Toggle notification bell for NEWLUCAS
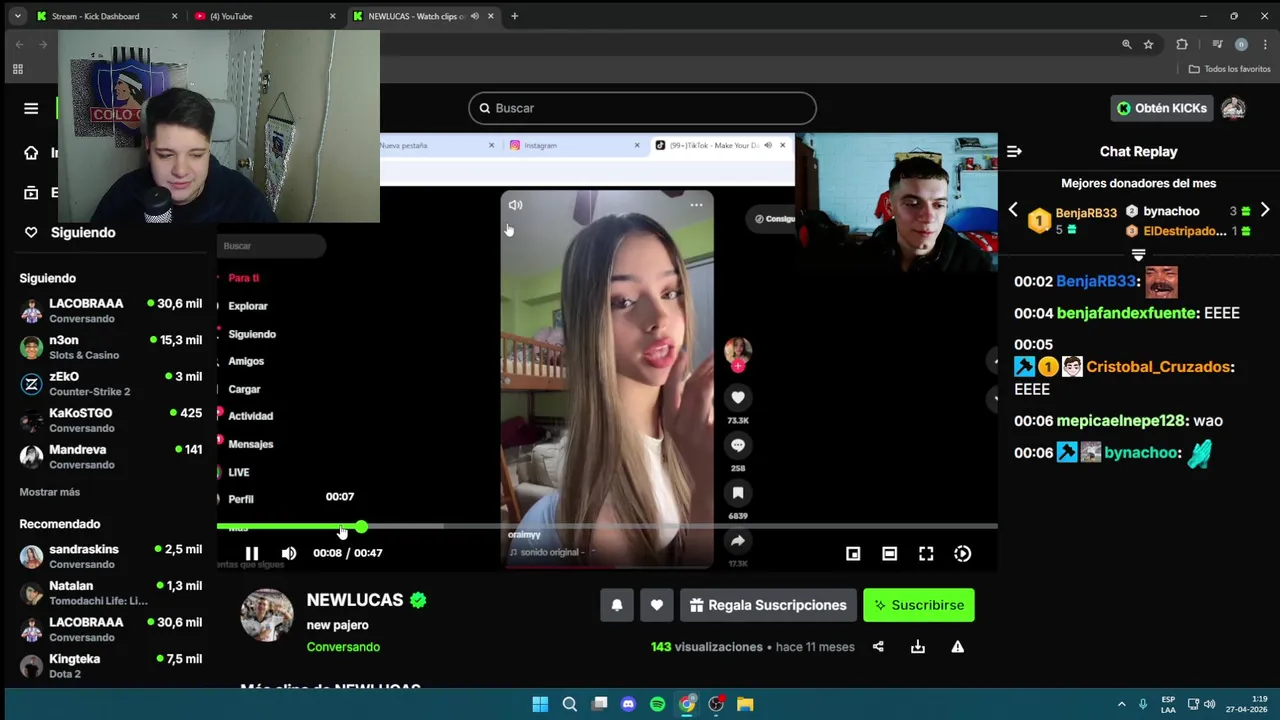 617,605
